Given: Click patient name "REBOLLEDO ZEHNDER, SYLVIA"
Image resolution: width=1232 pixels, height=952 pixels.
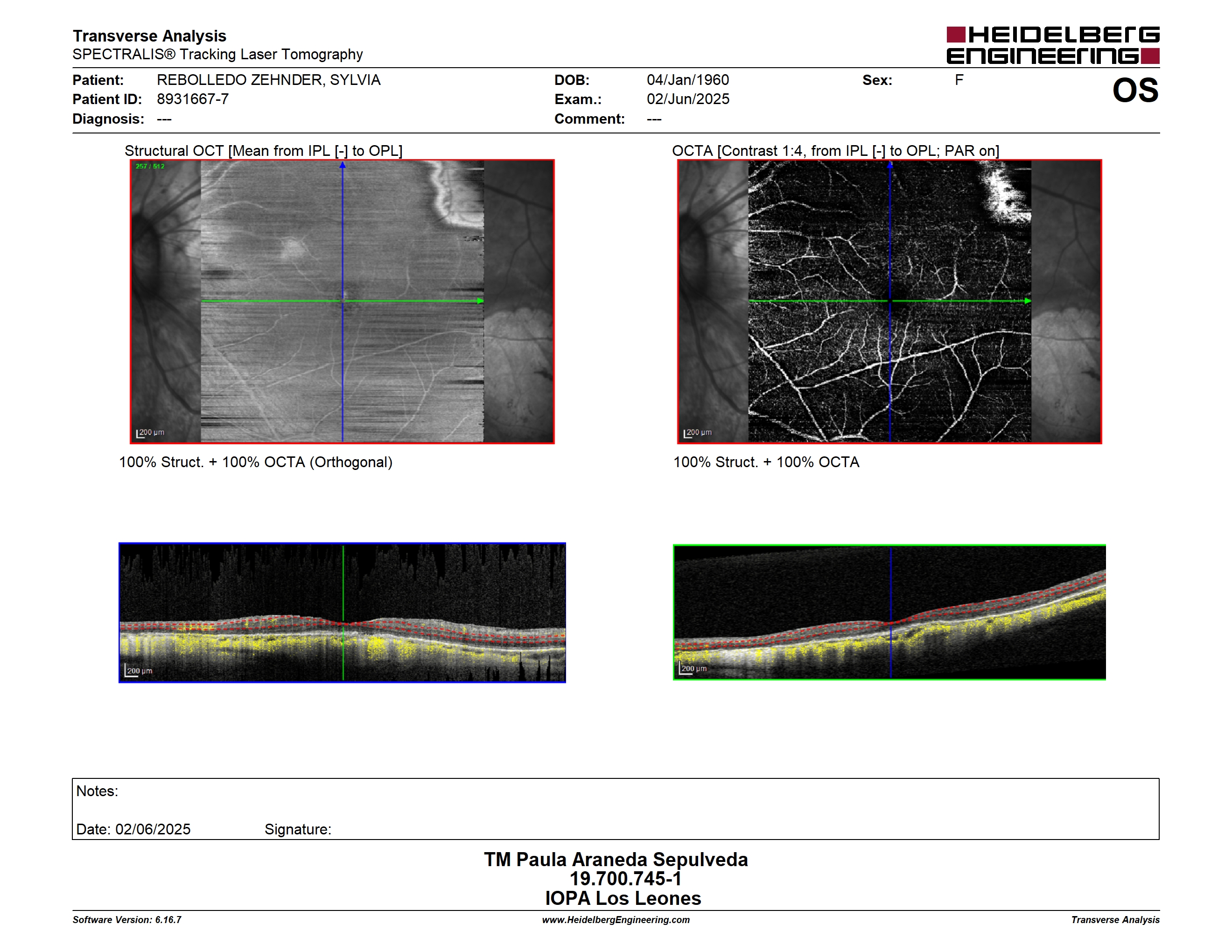Looking at the screenshot, I should (x=268, y=80).
